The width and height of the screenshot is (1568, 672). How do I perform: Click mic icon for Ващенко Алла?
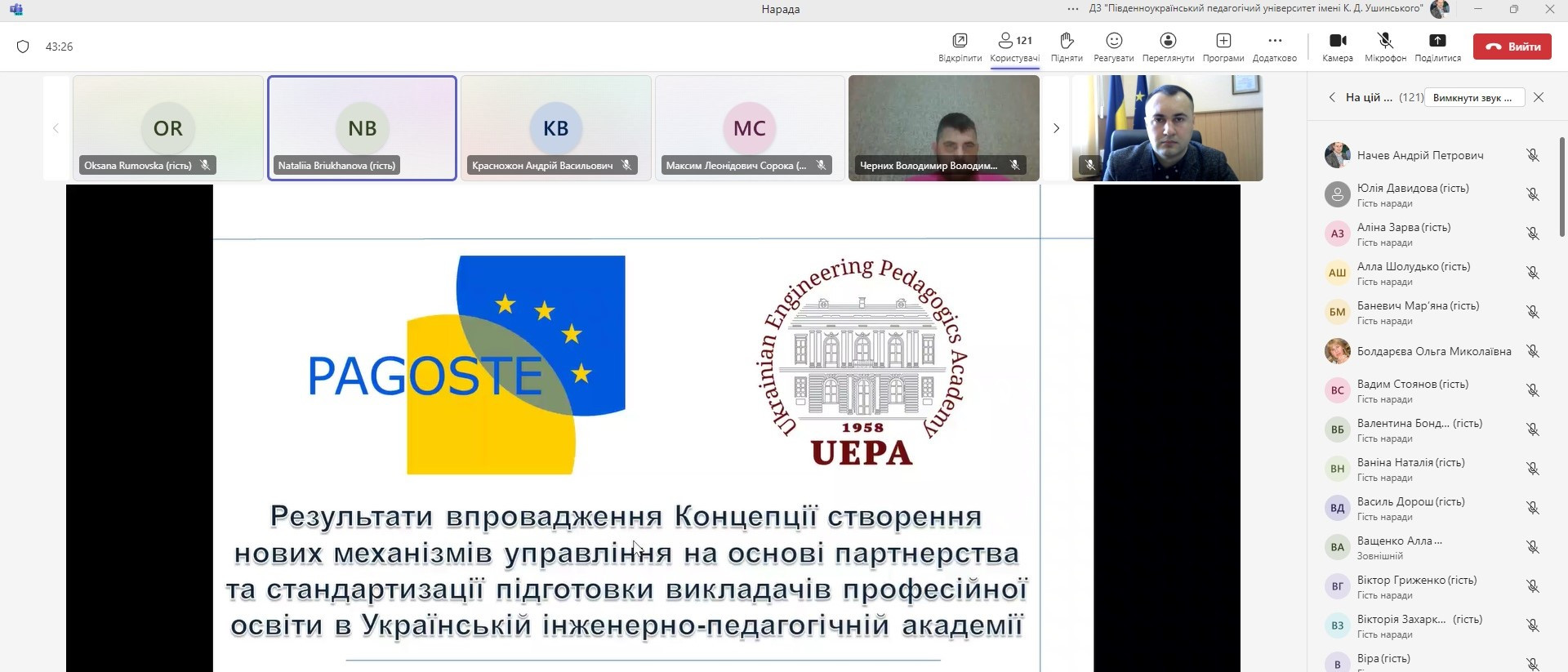[1533, 547]
